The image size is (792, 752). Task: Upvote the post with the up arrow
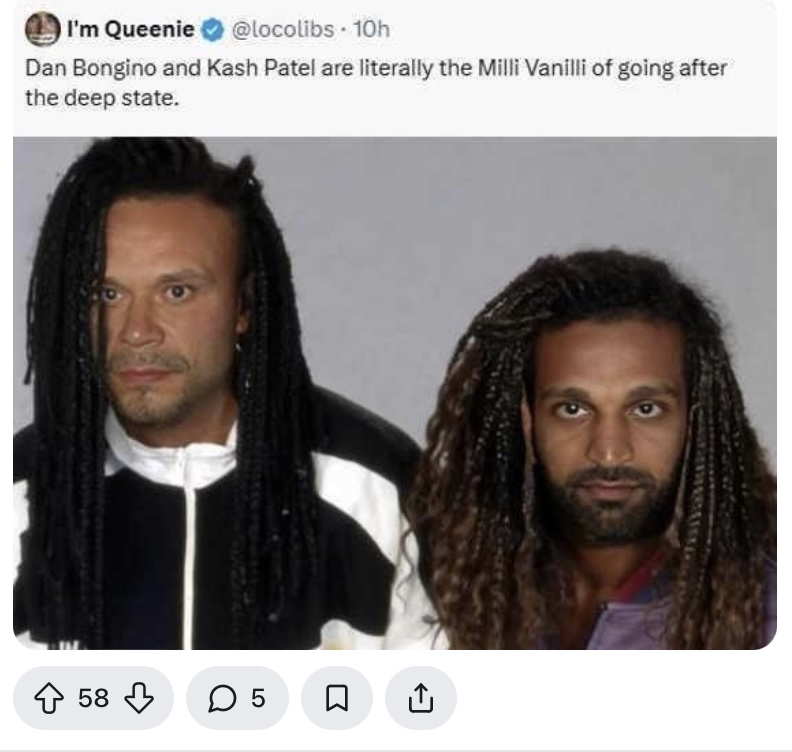point(49,698)
